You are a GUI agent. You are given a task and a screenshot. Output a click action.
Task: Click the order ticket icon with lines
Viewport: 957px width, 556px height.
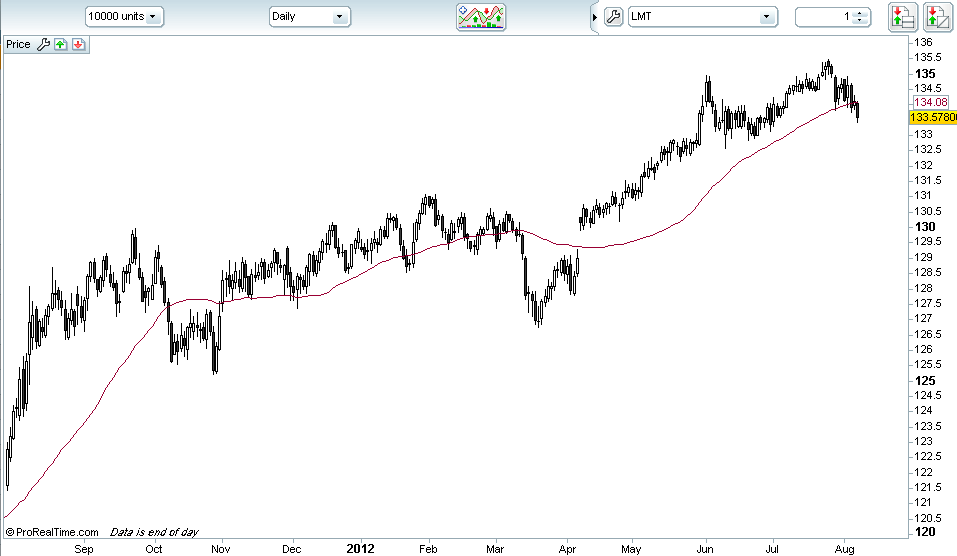tap(903, 17)
